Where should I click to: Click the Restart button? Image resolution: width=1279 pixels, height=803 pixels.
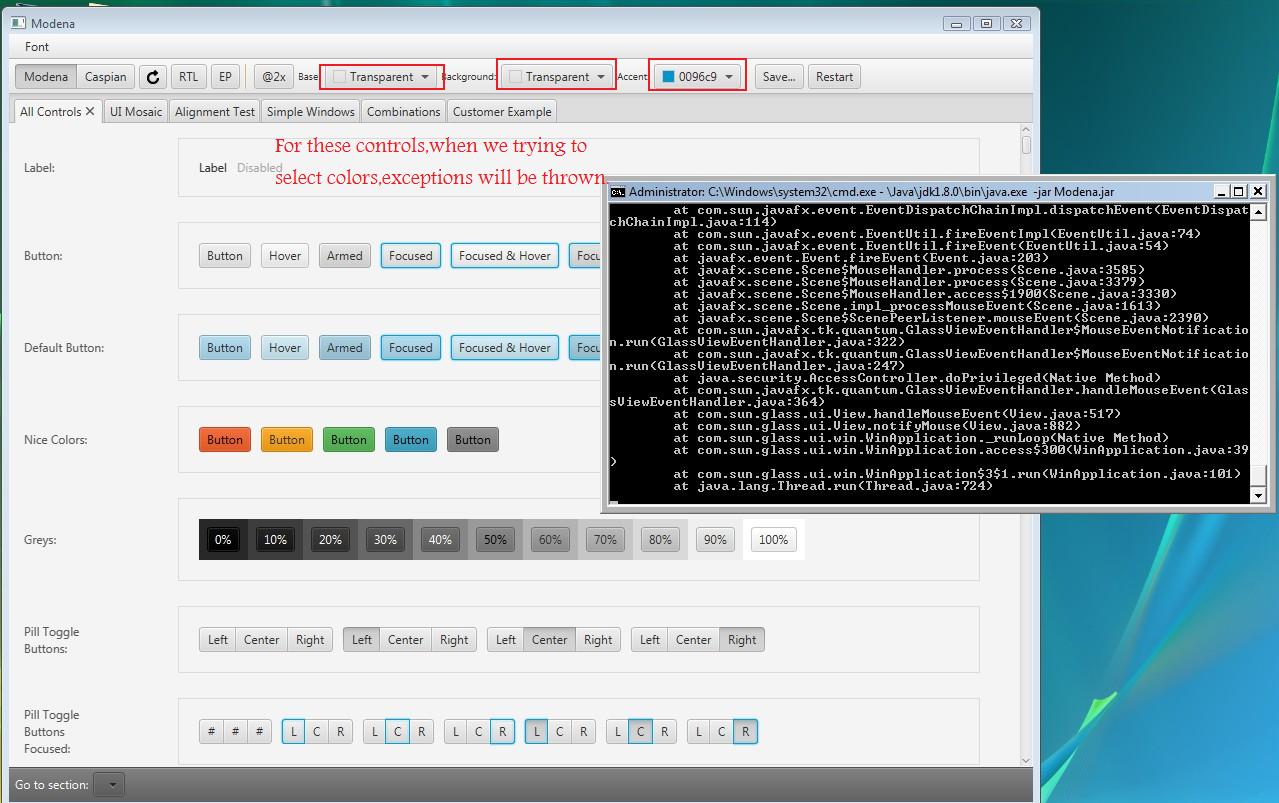pyautogui.click(x=834, y=77)
